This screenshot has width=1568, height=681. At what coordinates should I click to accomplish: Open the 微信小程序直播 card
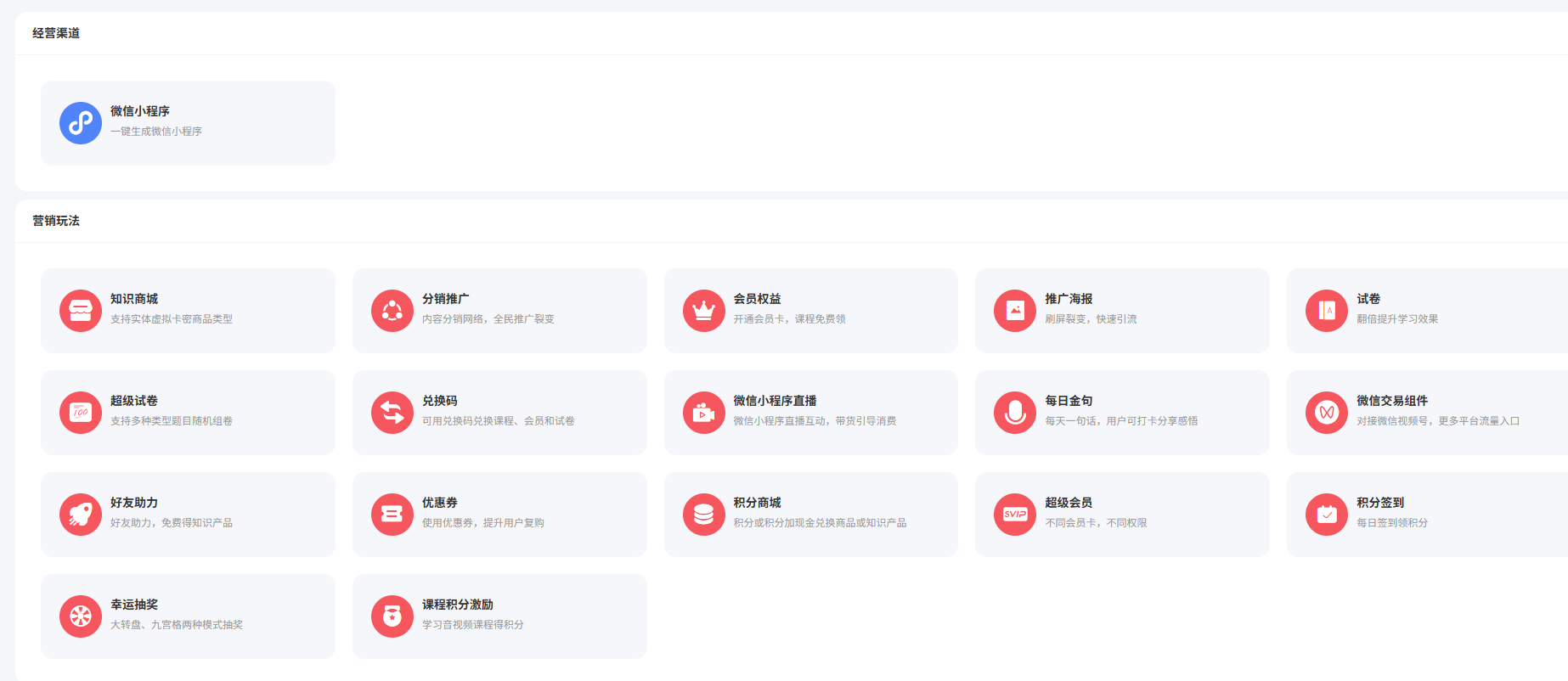point(810,413)
